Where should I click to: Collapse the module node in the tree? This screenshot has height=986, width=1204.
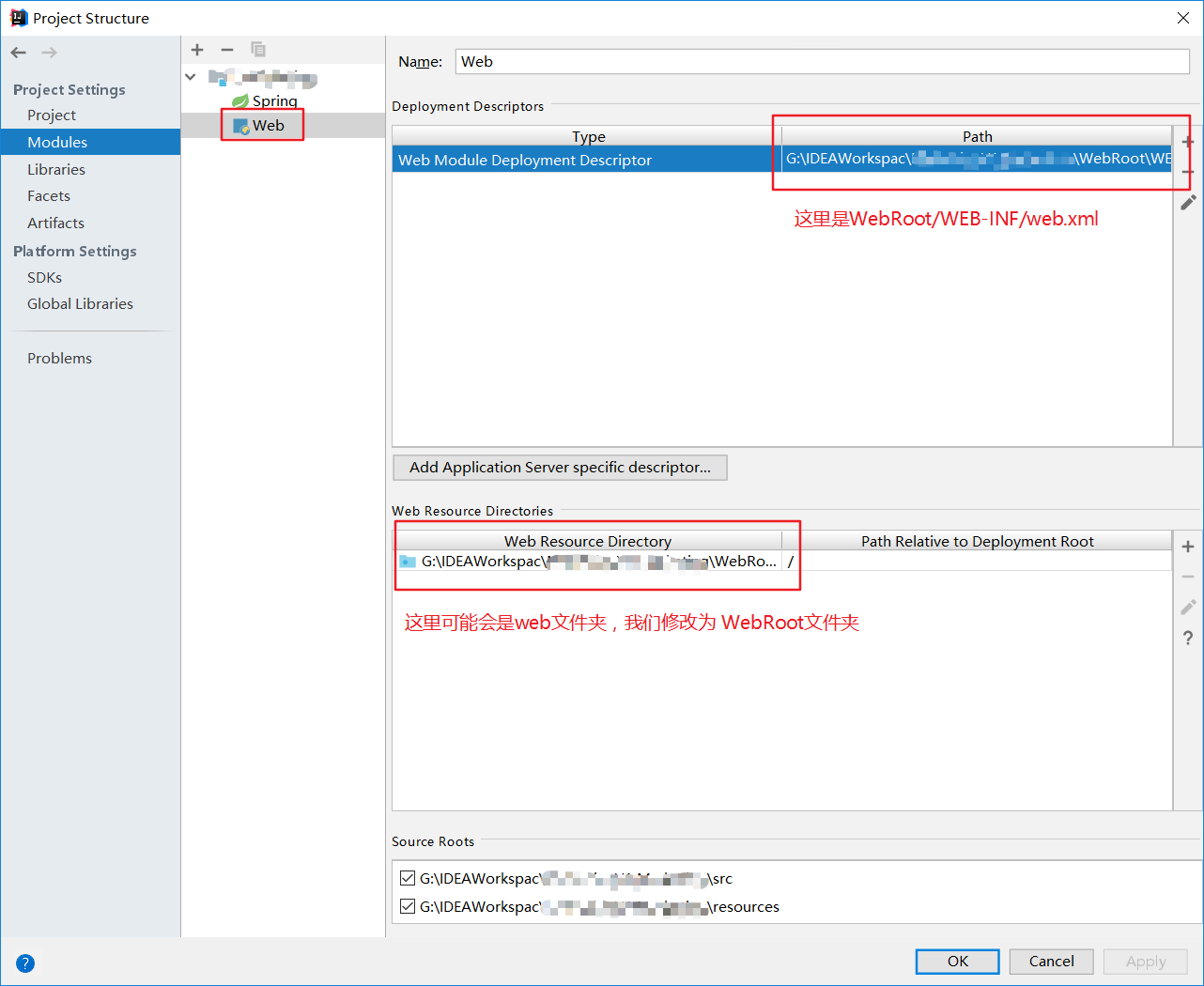tap(191, 77)
